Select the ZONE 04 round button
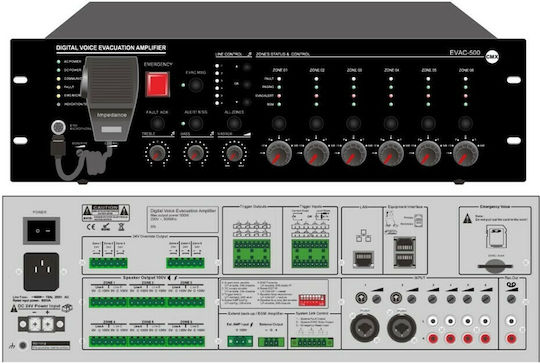Screen dimensions: 540x363 point(391,123)
